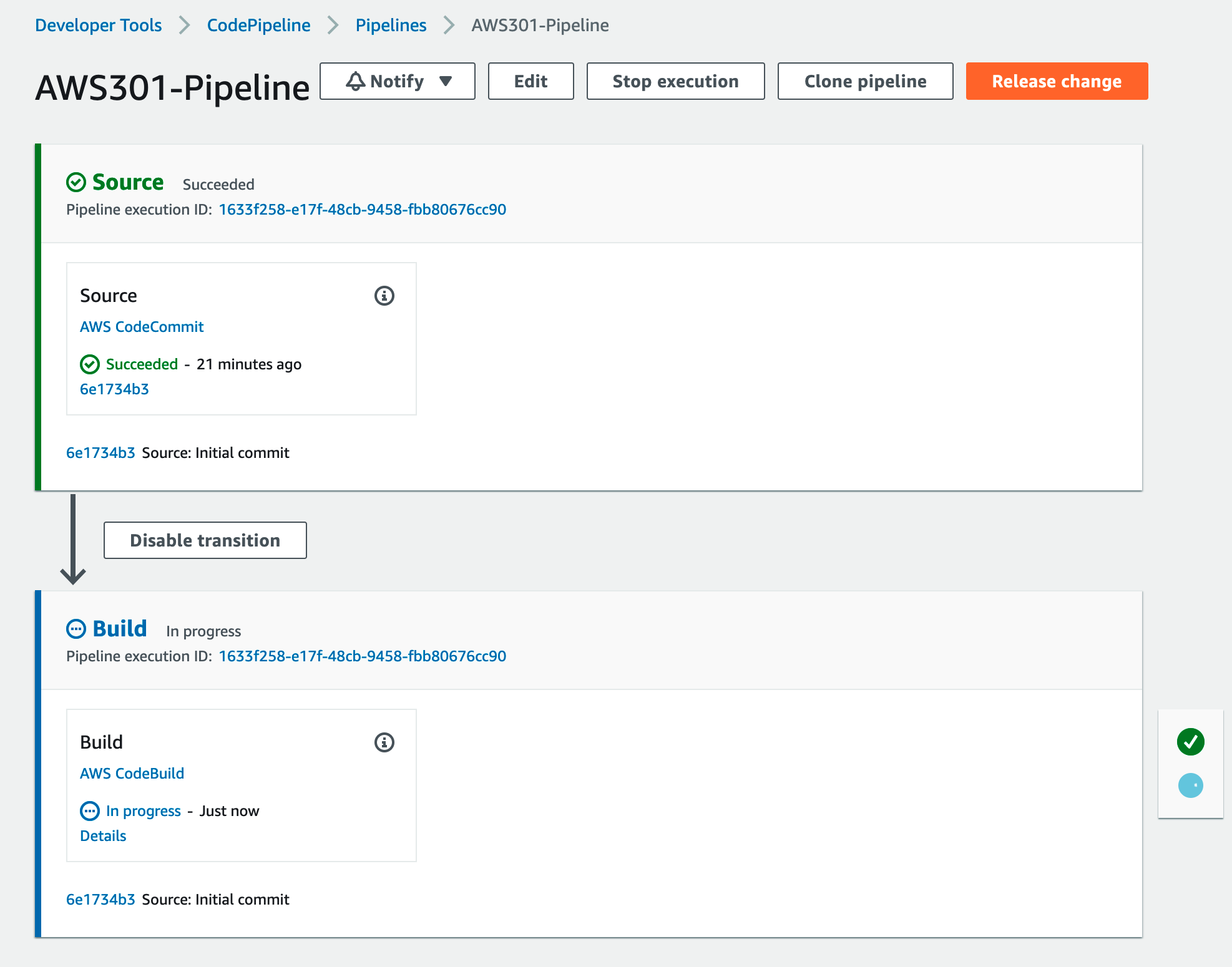
Task: Click Disable transition between Source and Build
Action: click(x=205, y=540)
